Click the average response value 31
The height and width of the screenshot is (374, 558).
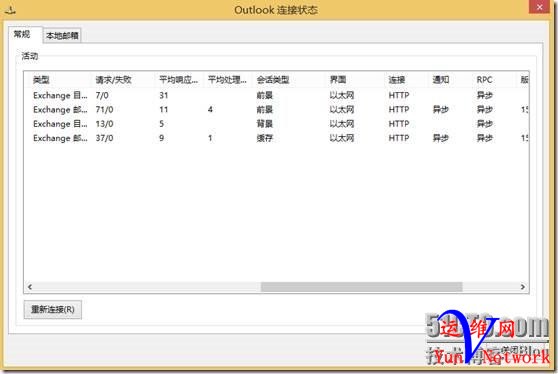pyautogui.click(x=164, y=95)
